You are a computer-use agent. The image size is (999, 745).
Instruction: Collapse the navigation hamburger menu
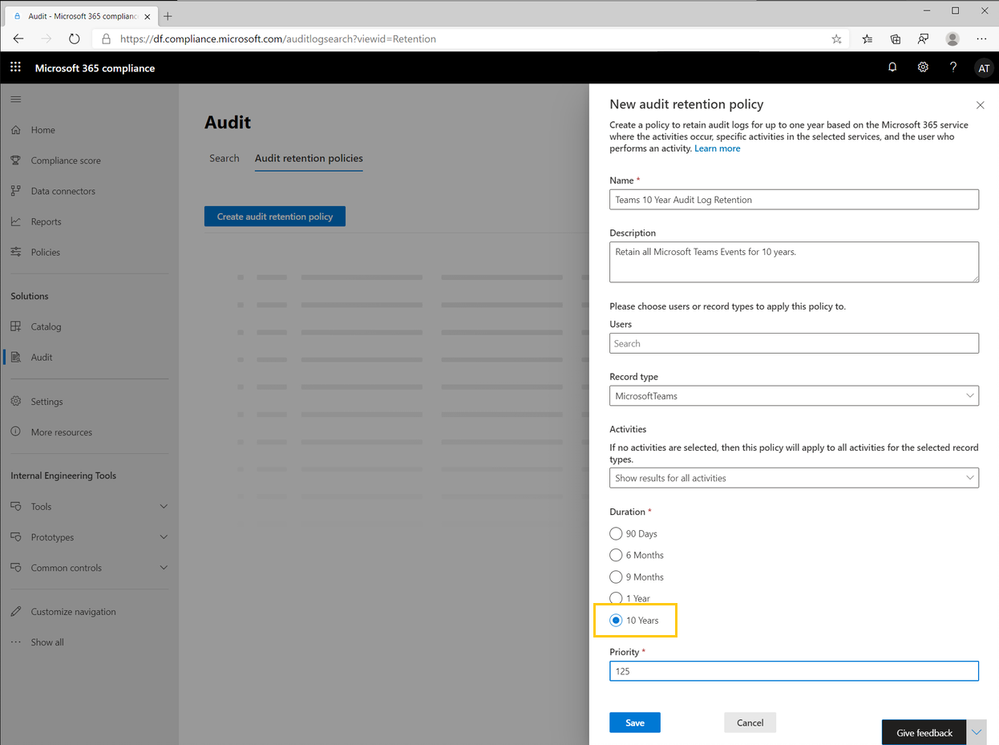coord(15,99)
